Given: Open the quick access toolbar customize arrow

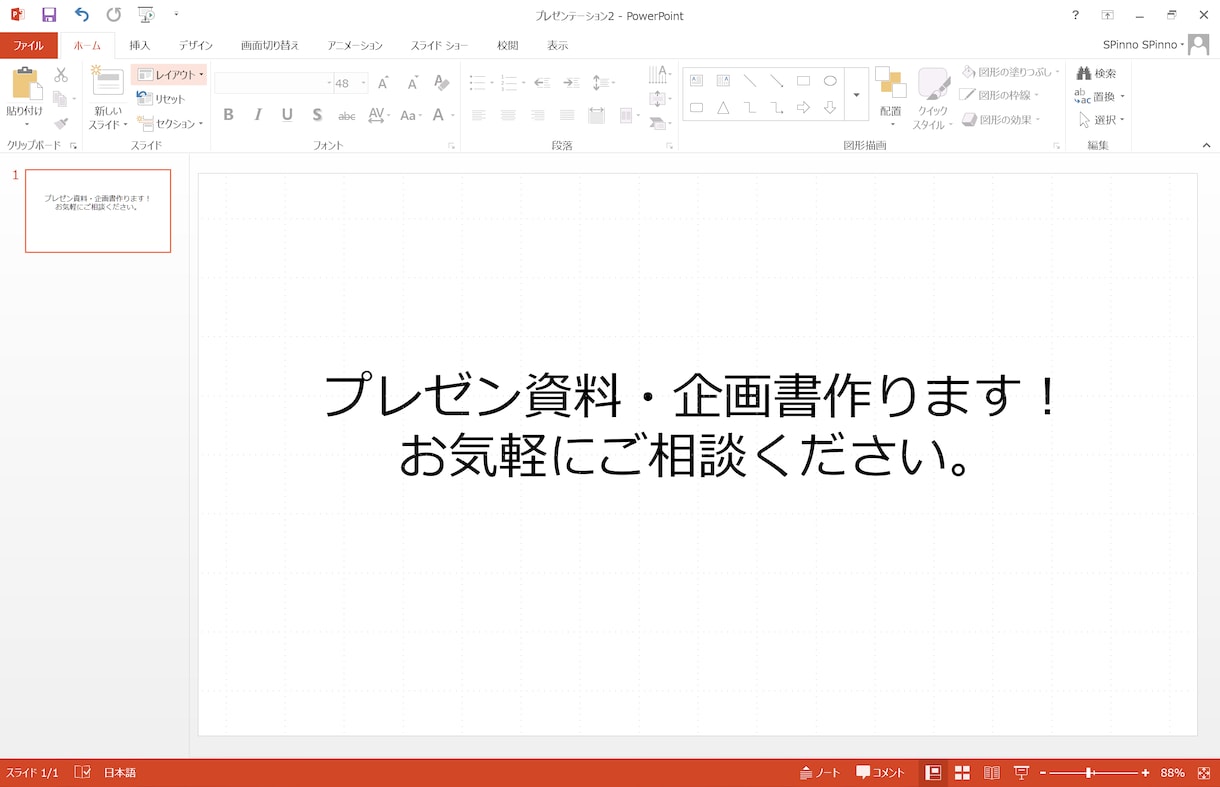Looking at the screenshot, I should coord(176,15).
